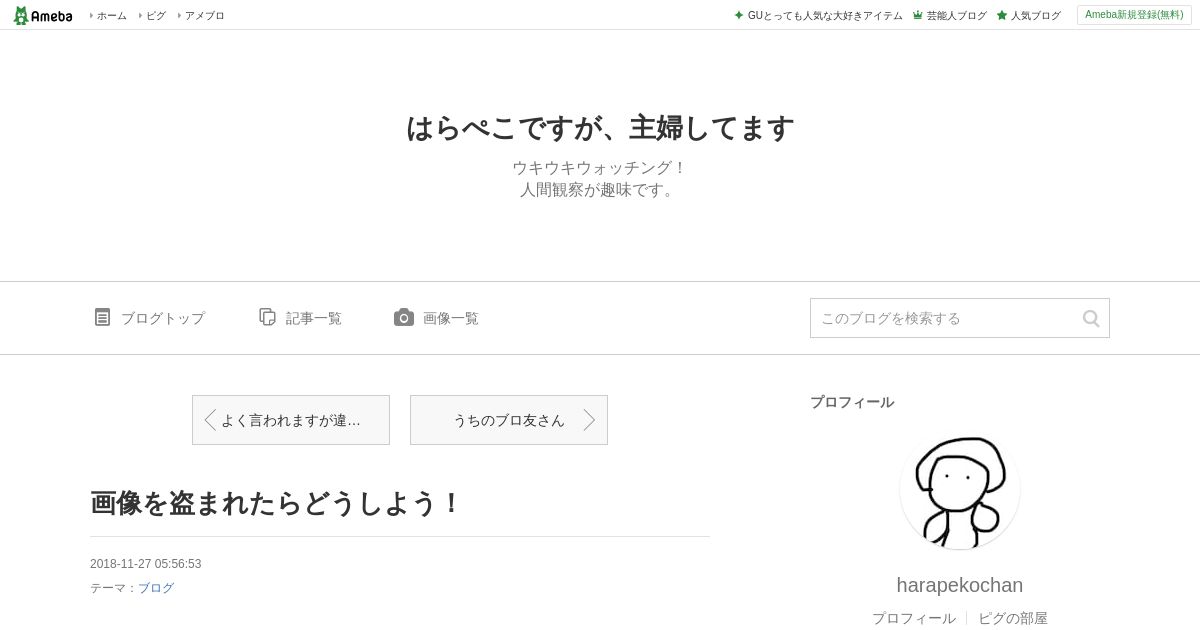Click the search magnifier icon
The image size is (1200, 630).
point(1091,318)
